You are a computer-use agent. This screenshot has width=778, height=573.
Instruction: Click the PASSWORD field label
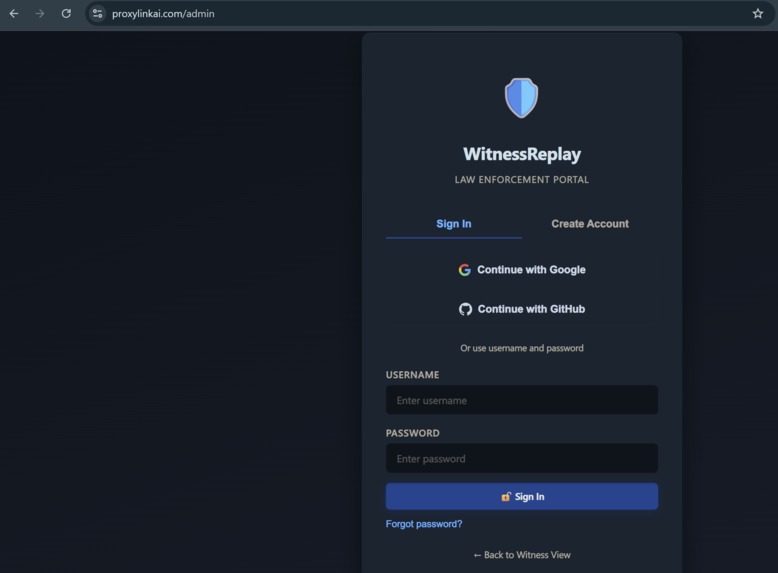413,433
